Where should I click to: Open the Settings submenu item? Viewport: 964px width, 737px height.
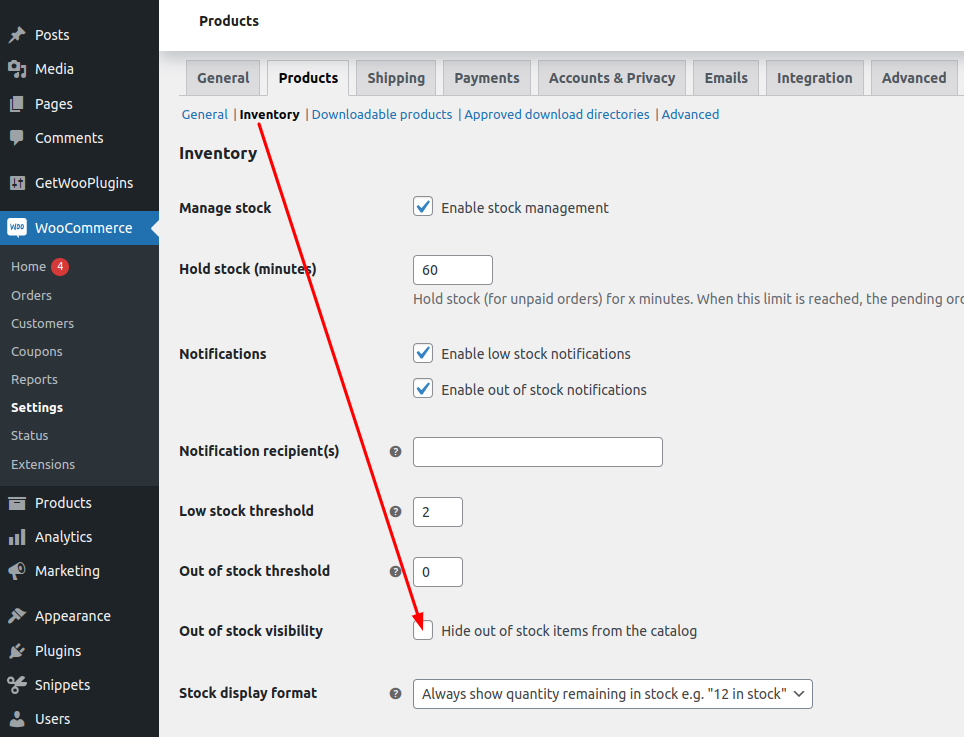[37, 408]
